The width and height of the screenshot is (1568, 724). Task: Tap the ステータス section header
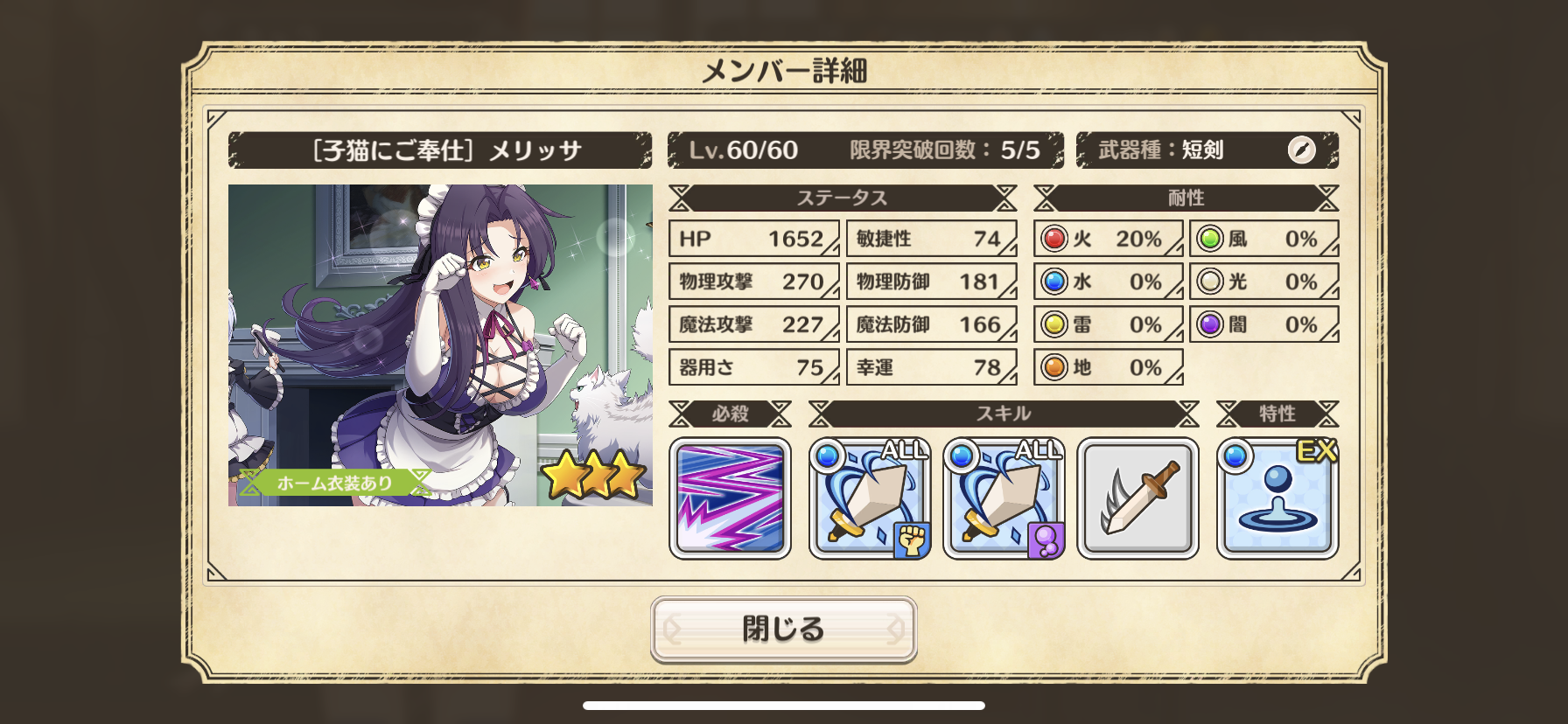843,198
